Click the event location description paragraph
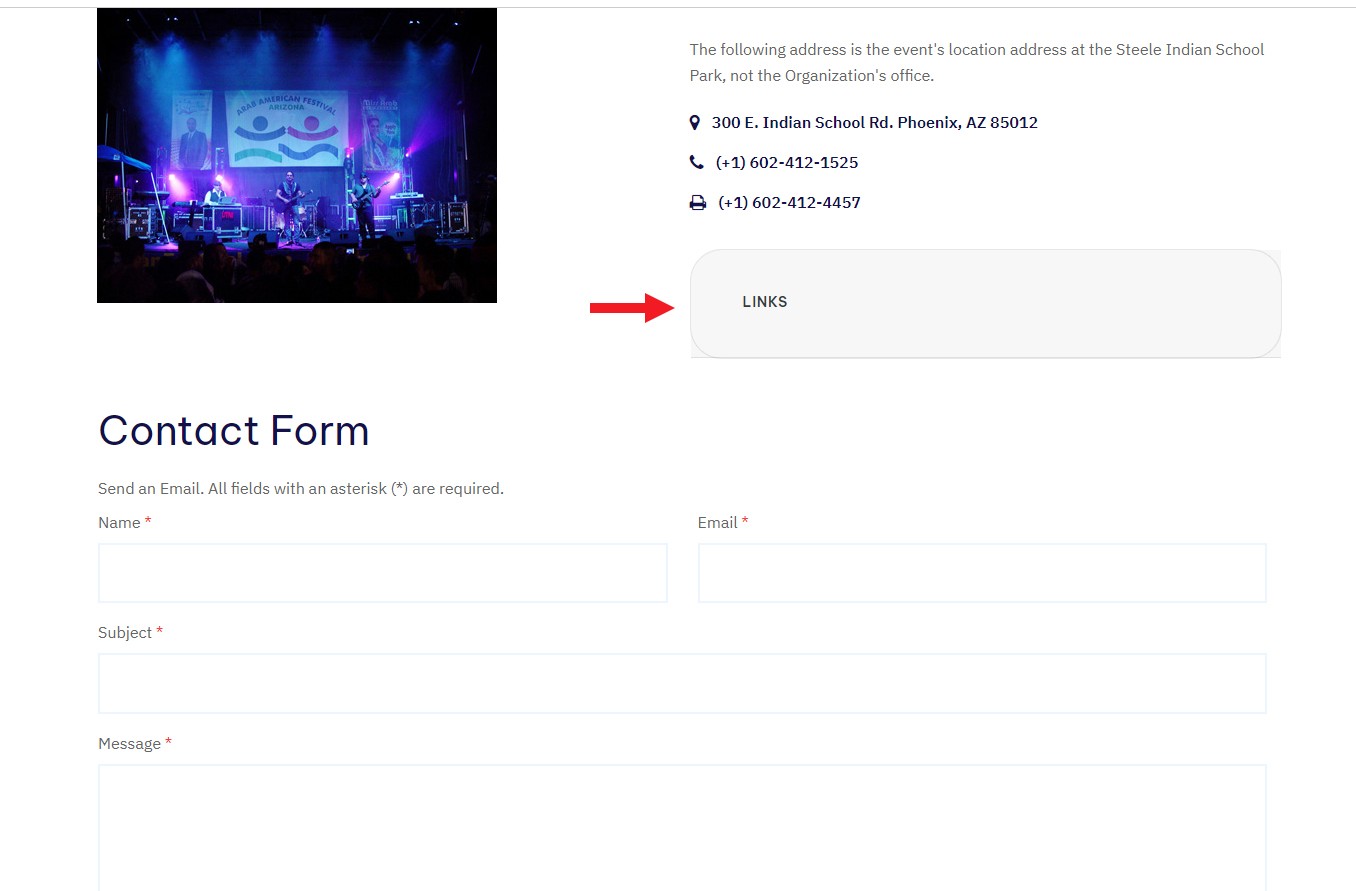 [x=976, y=62]
